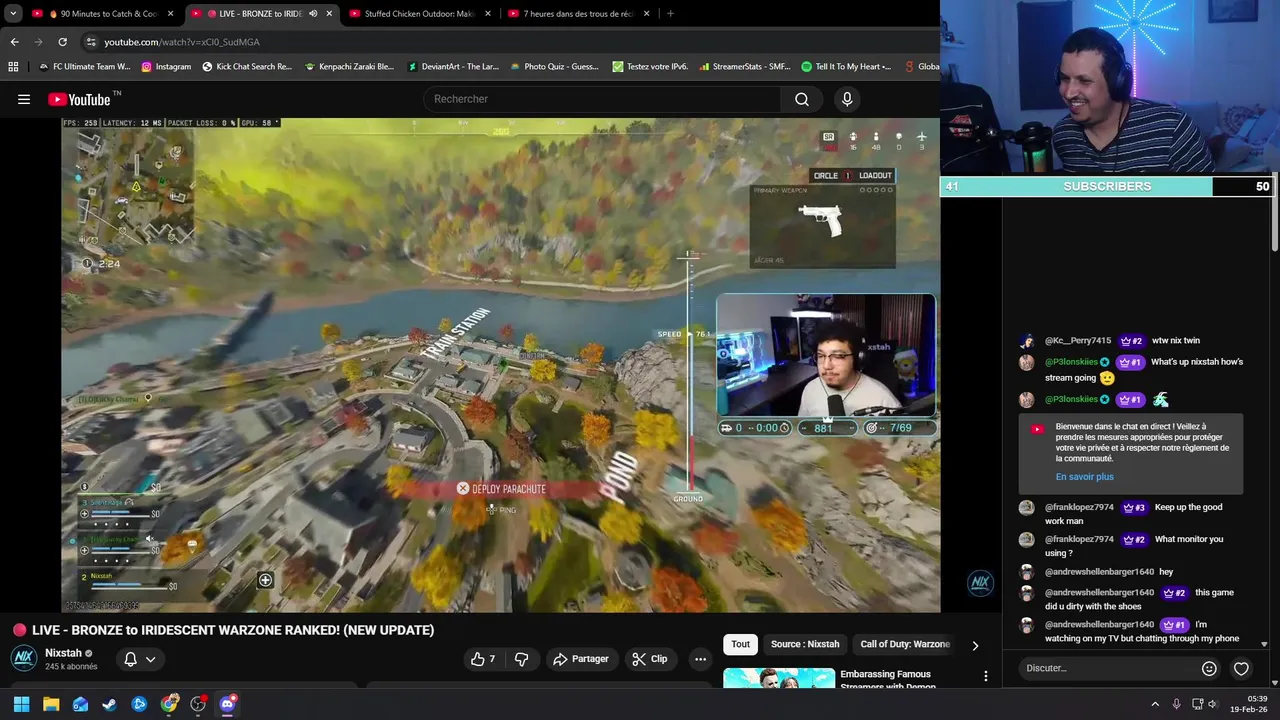
Task: Open the taskbar volume control
Action: coord(1213,704)
